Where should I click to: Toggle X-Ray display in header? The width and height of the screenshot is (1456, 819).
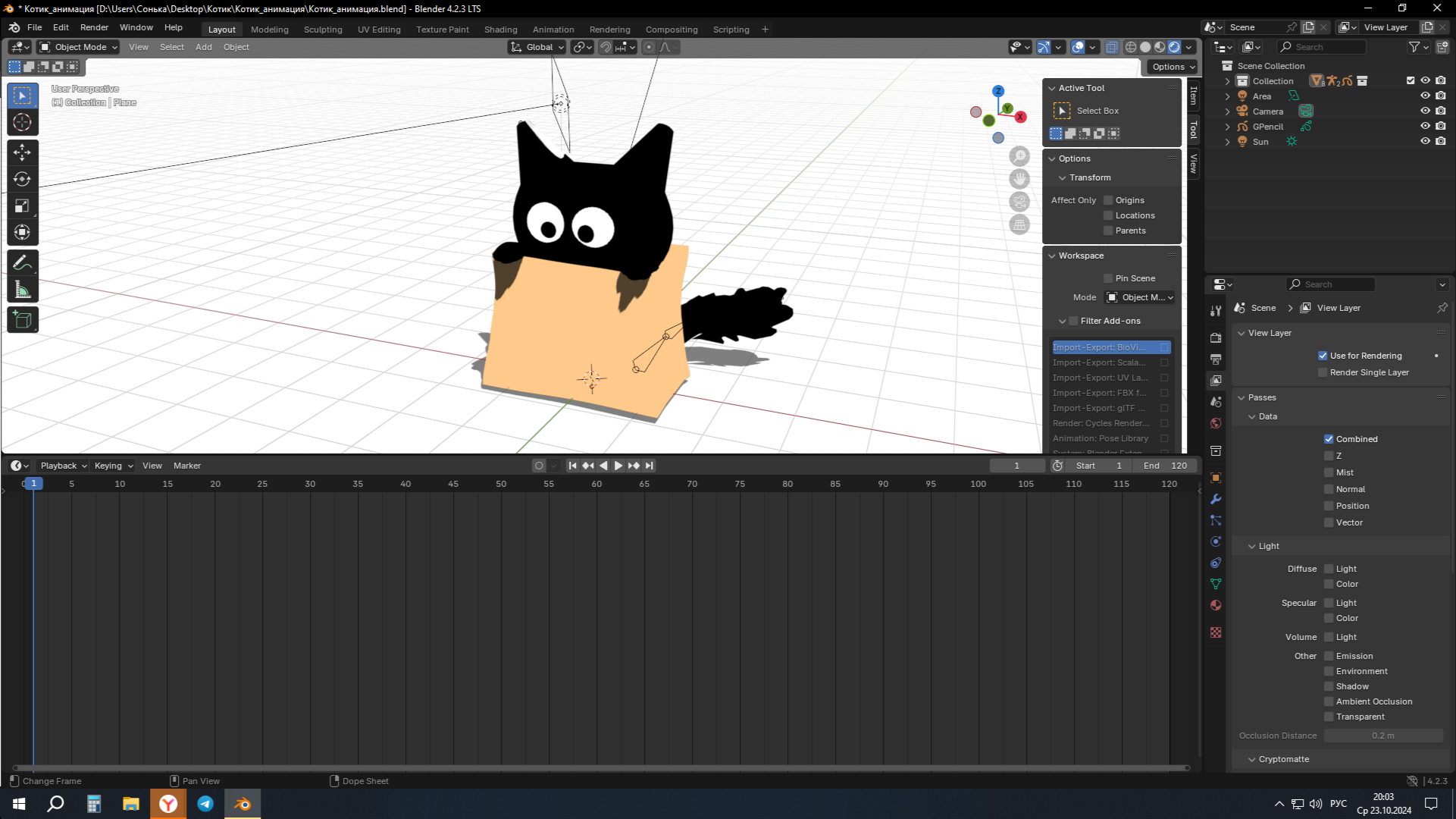(1112, 47)
